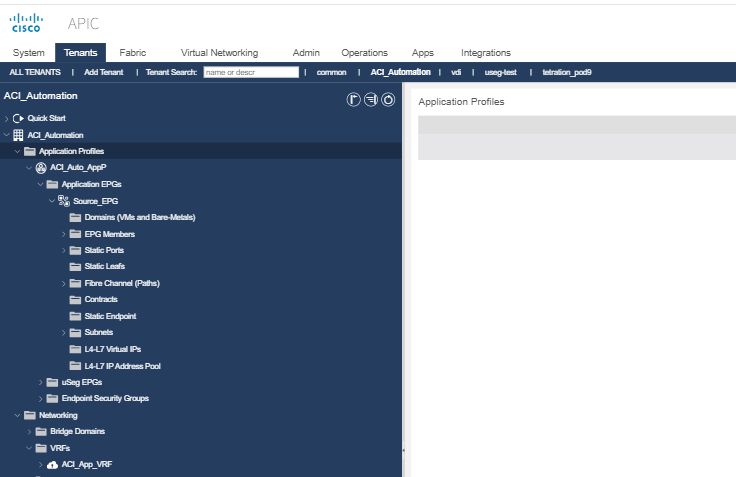Click the Quick Start arrow icon
The image size is (736, 477).
click(x=18, y=118)
